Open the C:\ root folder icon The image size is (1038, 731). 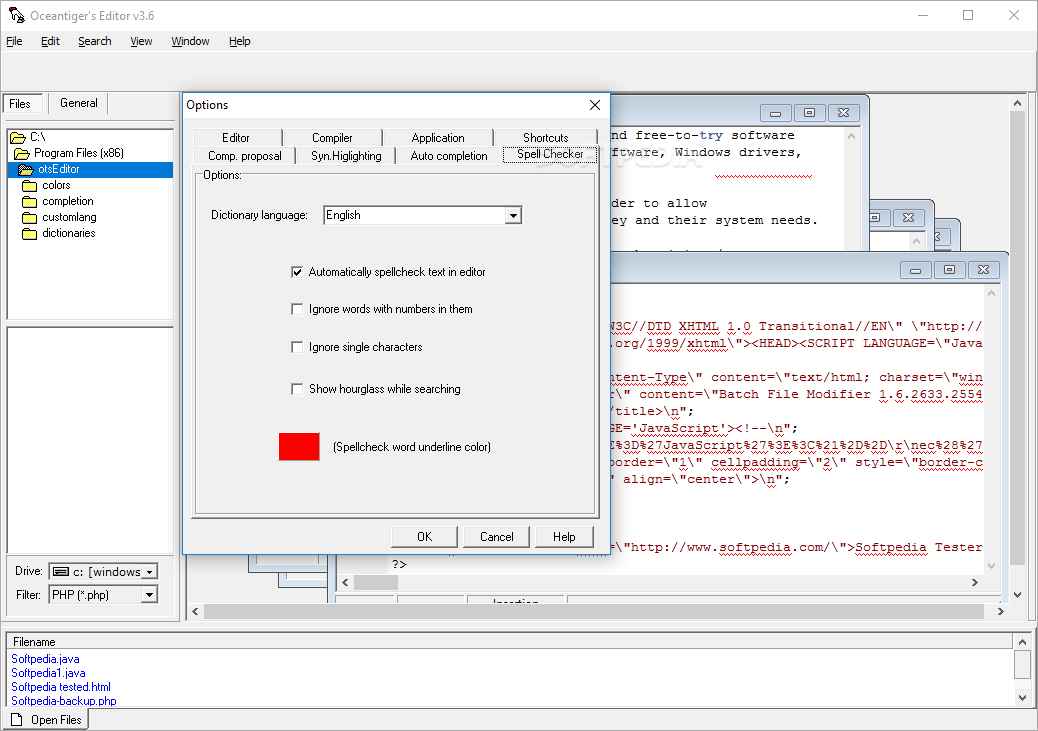18,137
